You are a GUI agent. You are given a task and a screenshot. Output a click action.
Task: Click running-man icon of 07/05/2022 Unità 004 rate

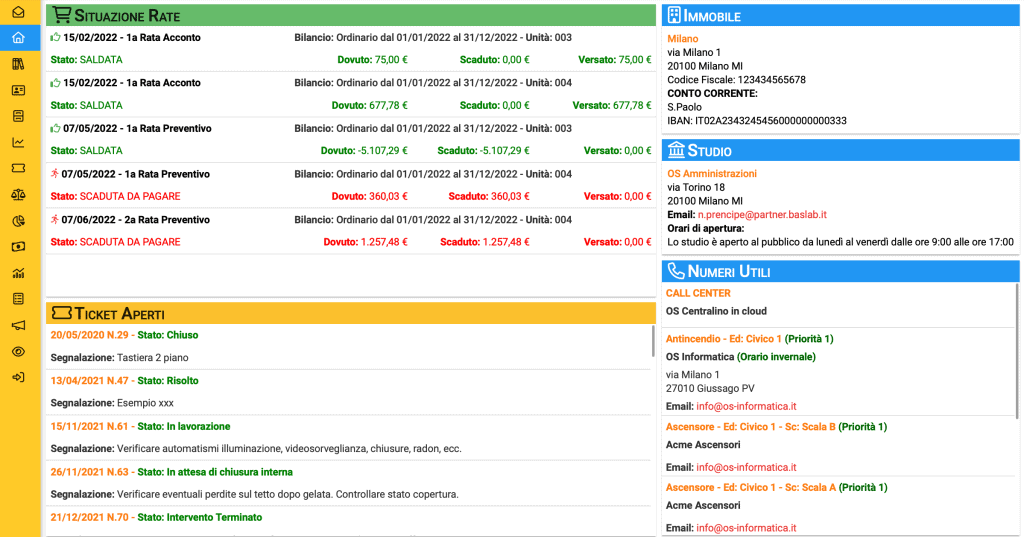(55, 174)
